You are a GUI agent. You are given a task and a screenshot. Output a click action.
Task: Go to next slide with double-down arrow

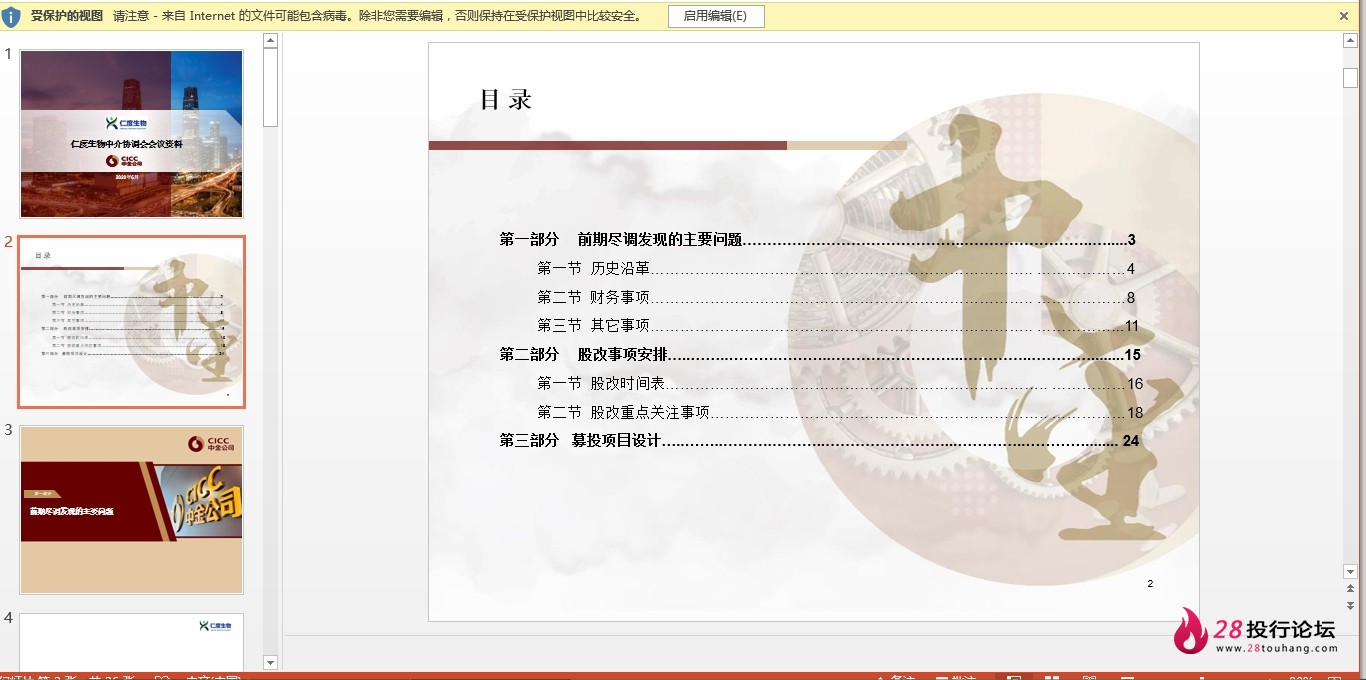[1351, 605]
